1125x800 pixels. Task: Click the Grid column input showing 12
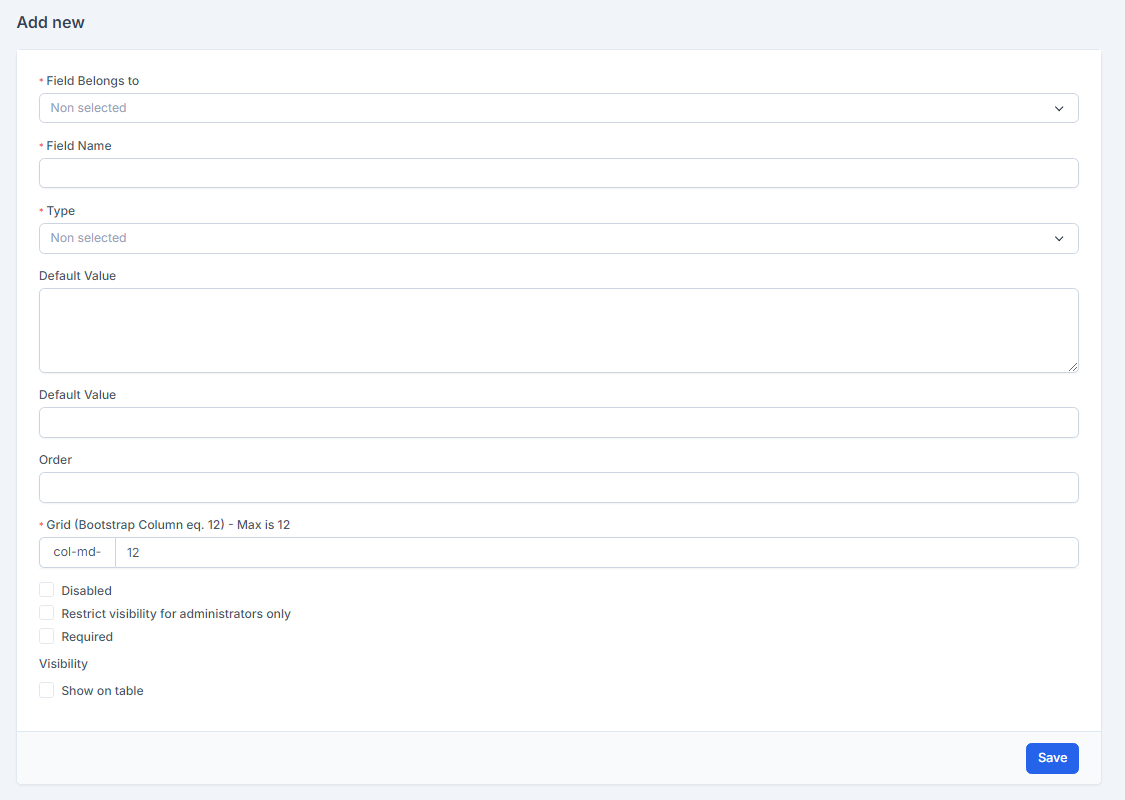(596, 552)
